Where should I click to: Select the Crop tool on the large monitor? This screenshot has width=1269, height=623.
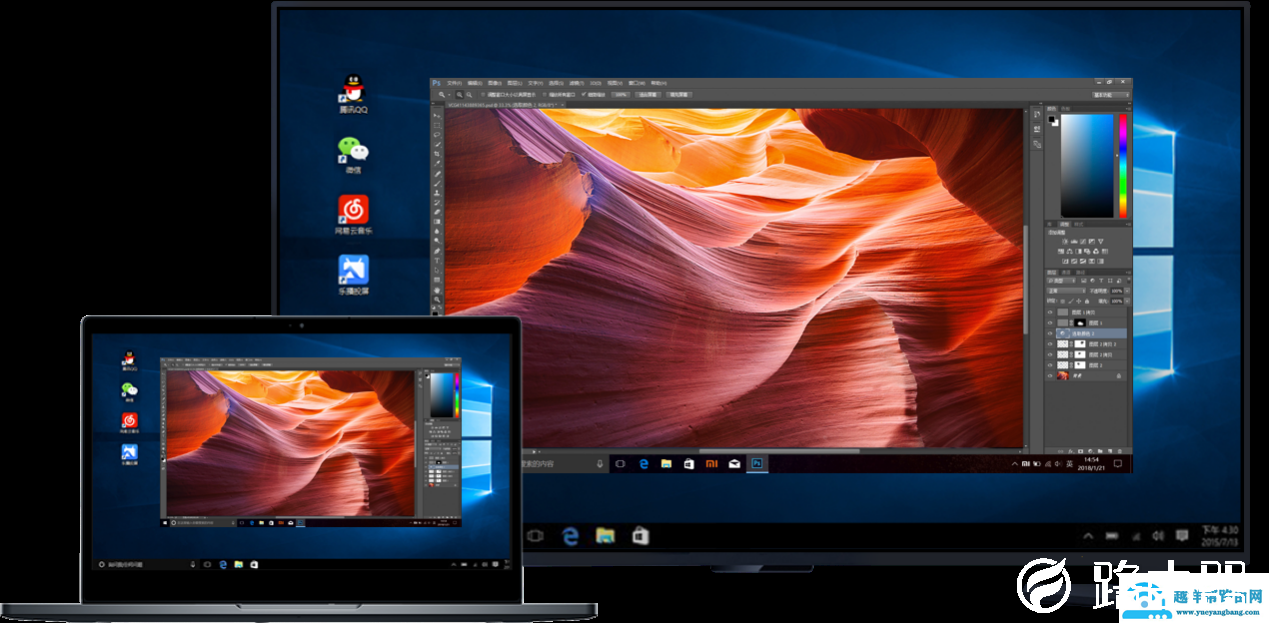438,154
